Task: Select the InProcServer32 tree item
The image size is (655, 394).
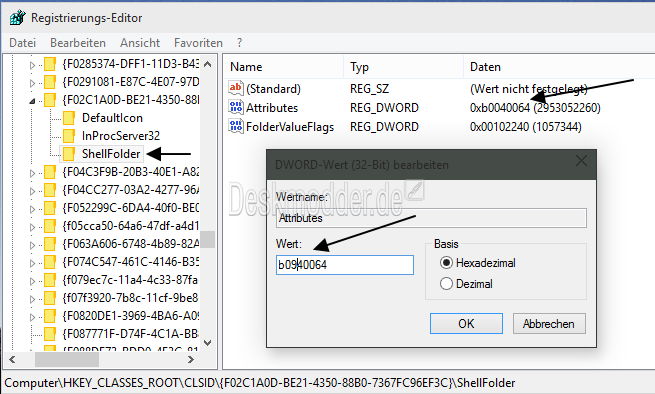Action: (x=121, y=136)
